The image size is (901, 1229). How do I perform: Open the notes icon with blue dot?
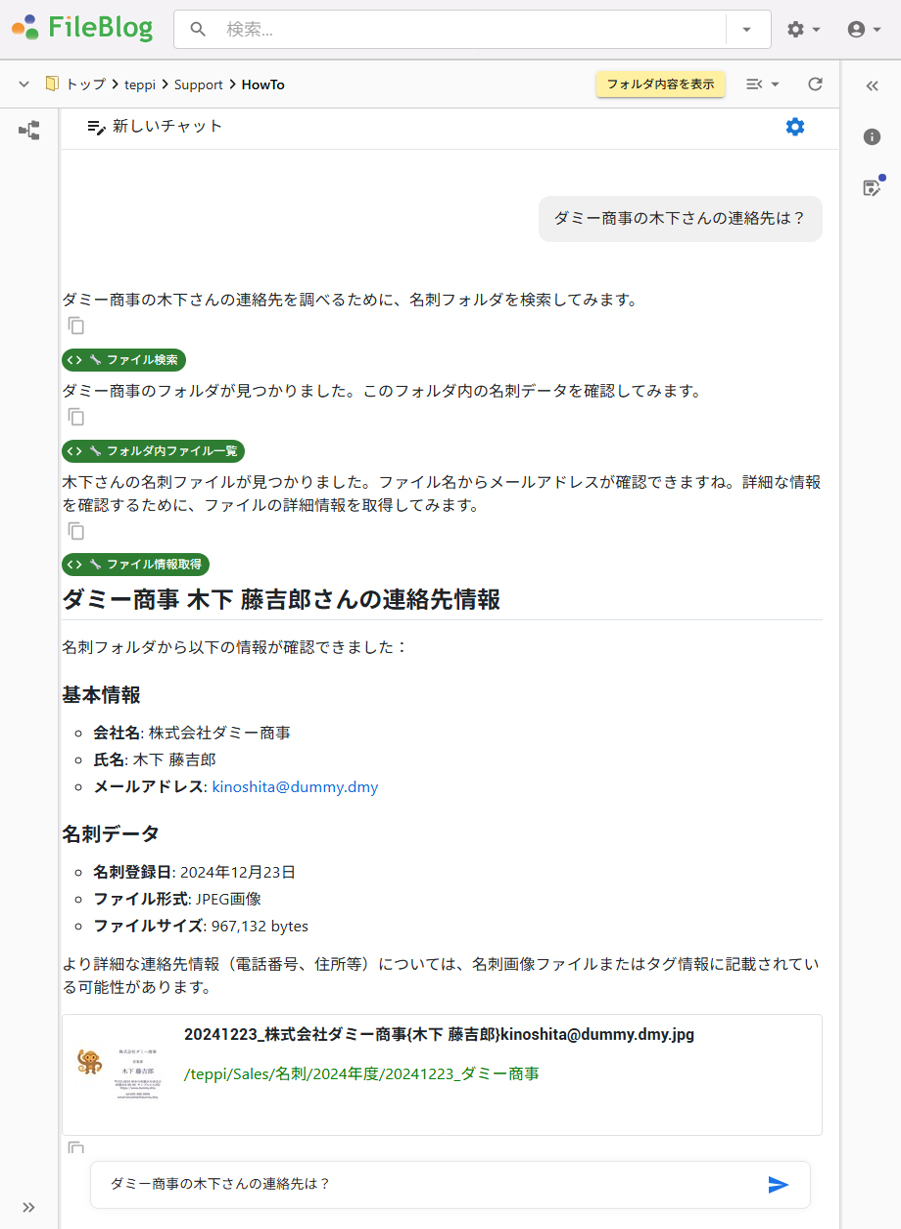tap(872, 188)
